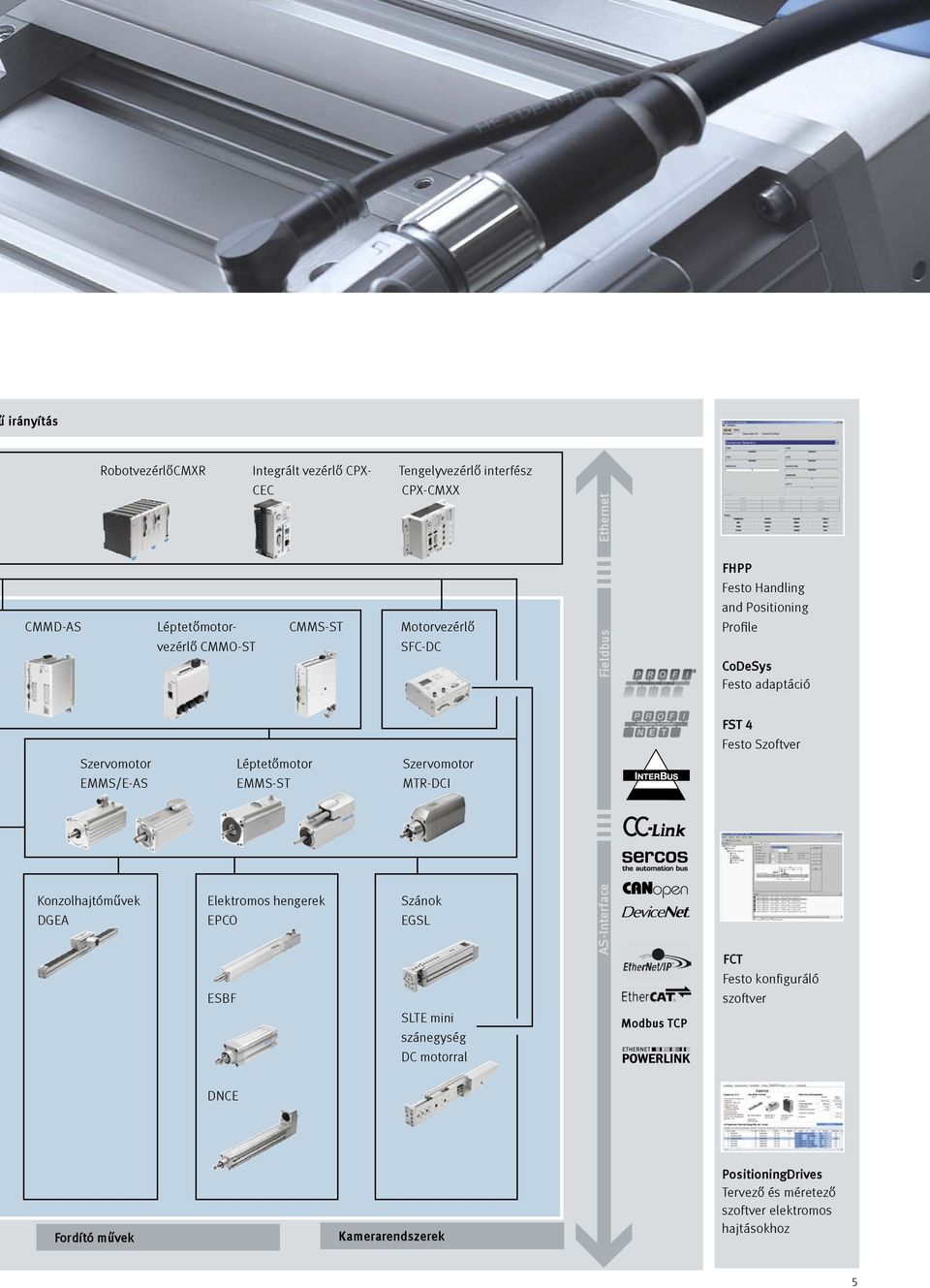This screenshot has height=1288, width=930.
Task: Click the CMMO-ST stepper controller image
Action: tap(186, 688)
